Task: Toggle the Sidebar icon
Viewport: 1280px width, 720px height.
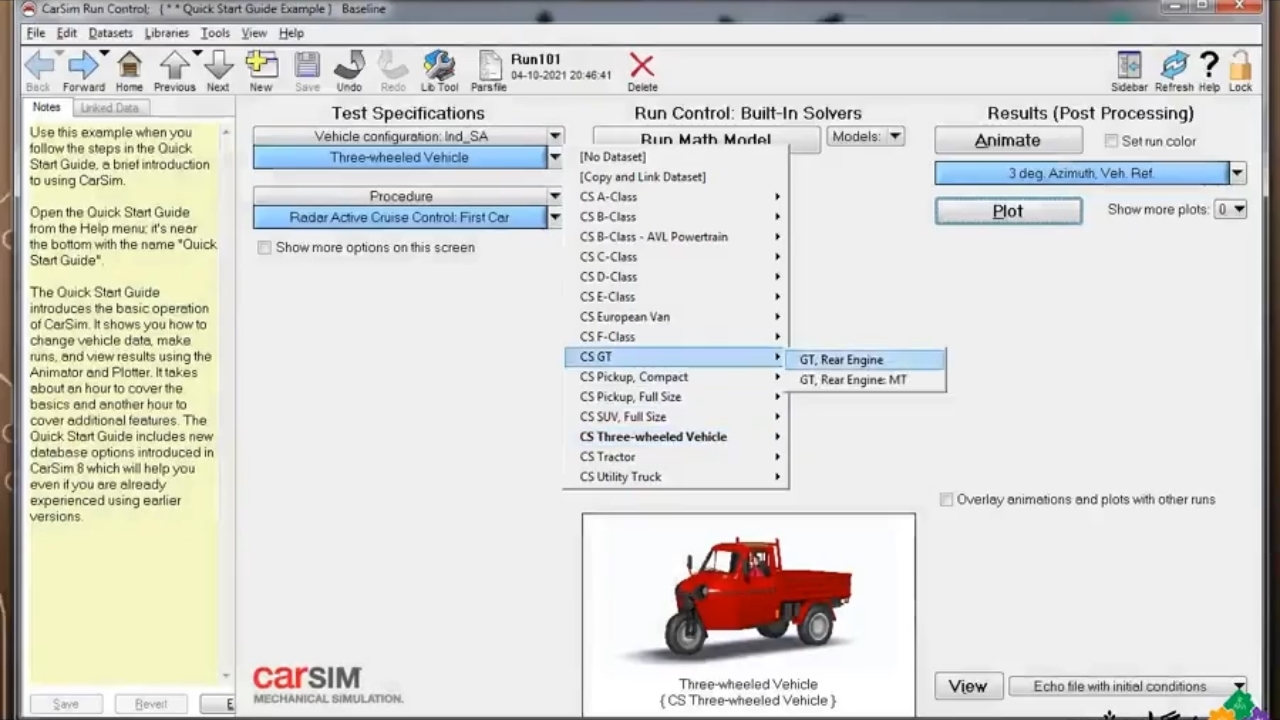Action: [1129, 70]
